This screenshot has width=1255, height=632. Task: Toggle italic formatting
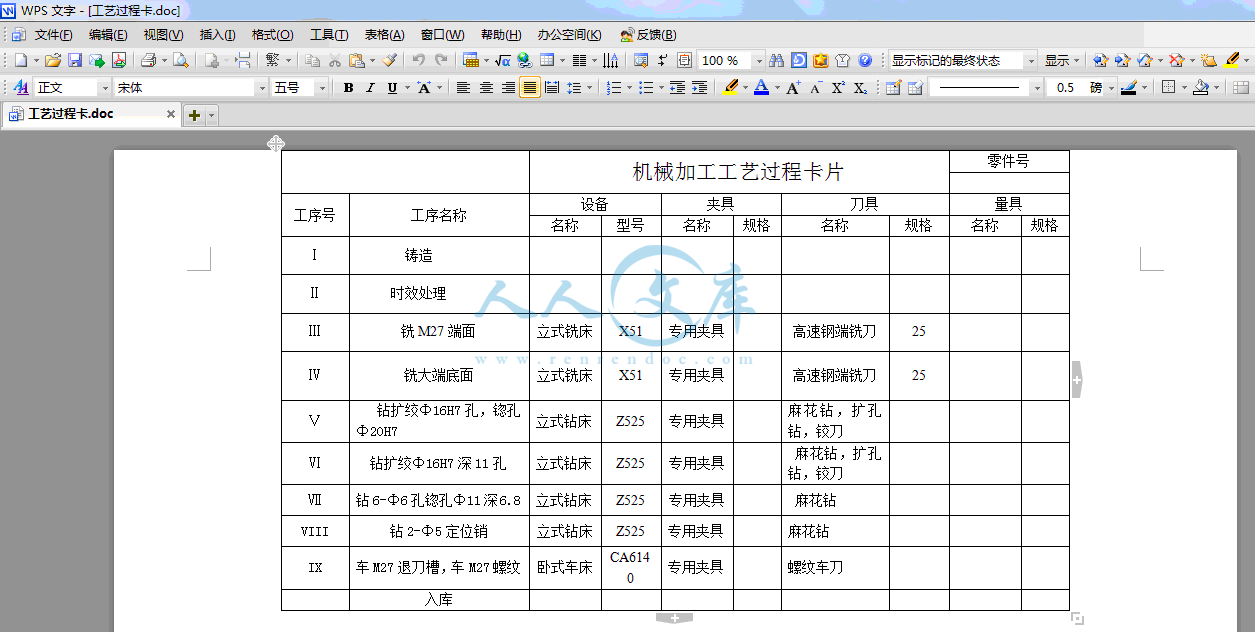coord(370,88)
